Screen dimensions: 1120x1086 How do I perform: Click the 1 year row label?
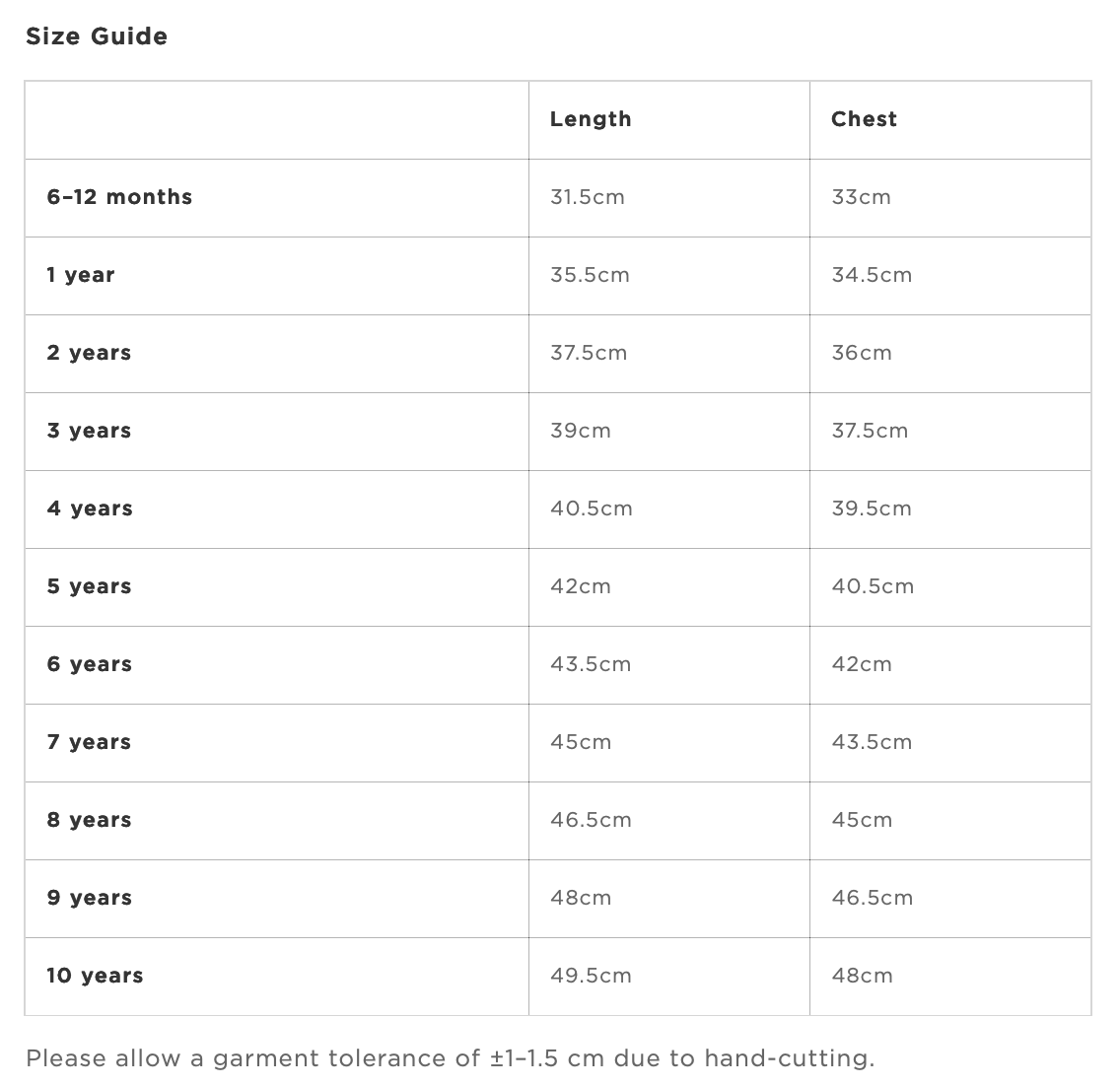(x=81, y=276)
